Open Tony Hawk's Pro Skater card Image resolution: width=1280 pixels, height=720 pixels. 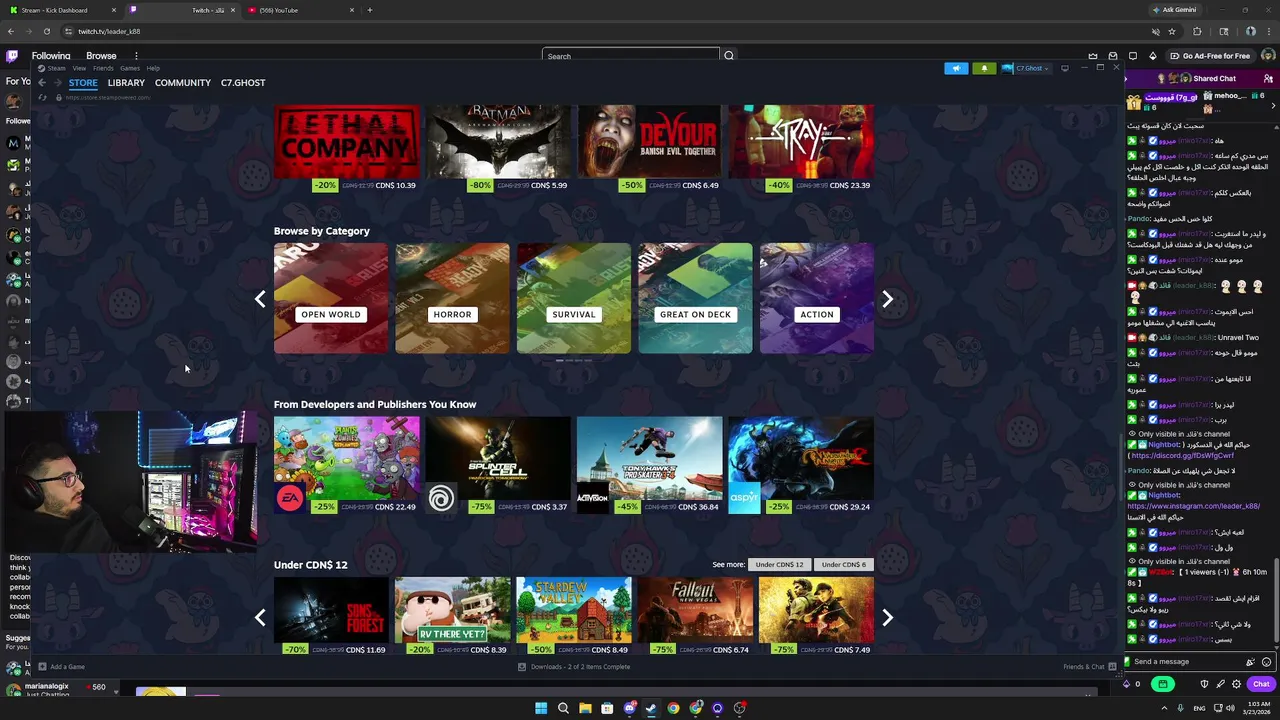click(649, 465)
